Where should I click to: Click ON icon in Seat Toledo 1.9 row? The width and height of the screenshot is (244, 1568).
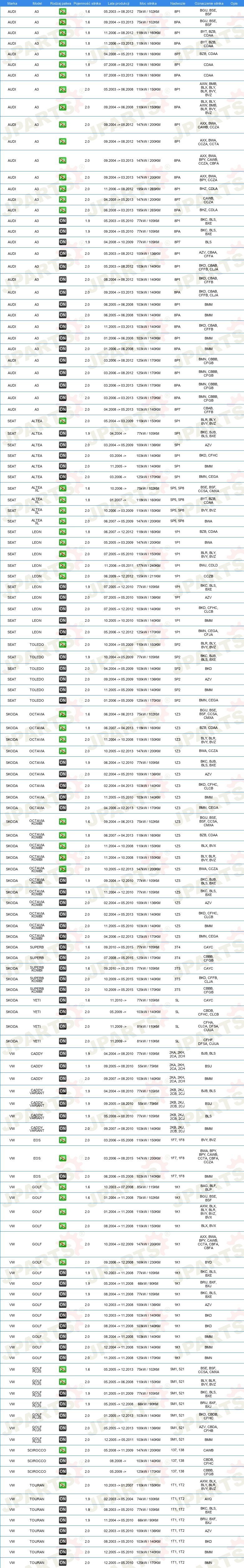(62, 657)
